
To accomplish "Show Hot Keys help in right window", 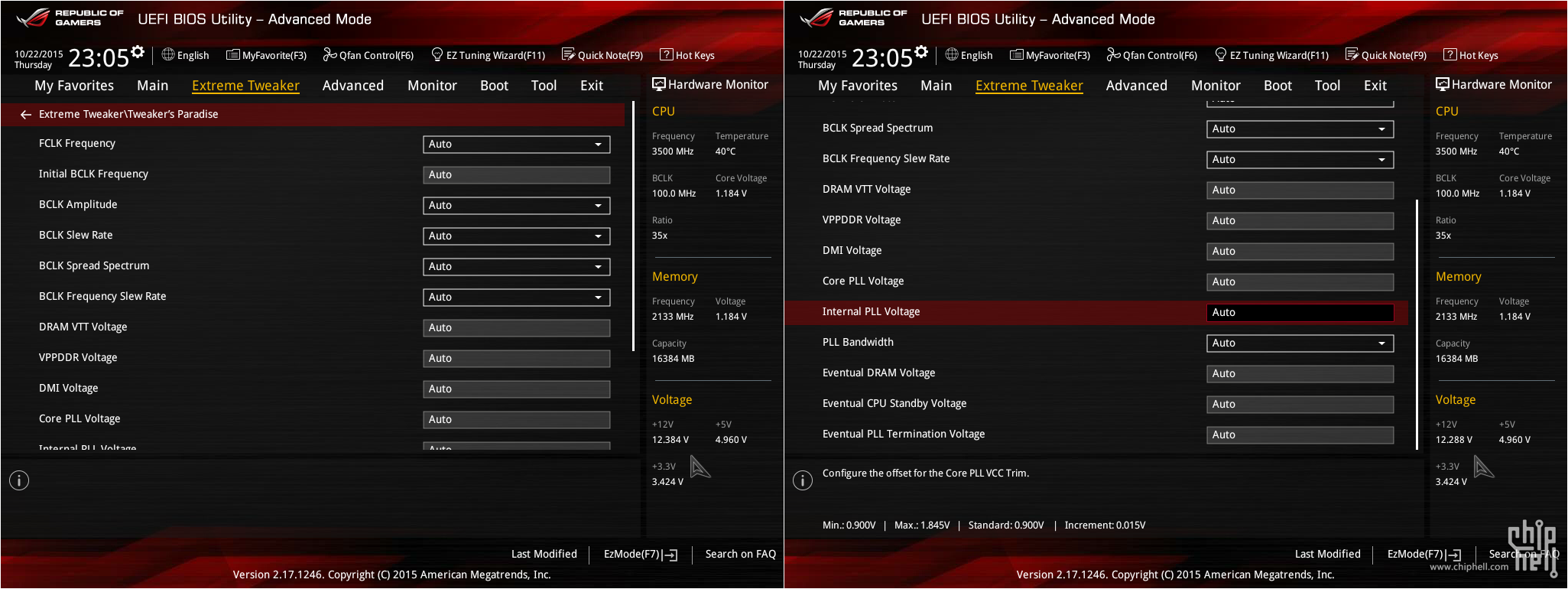I will tap(1471, 55).
